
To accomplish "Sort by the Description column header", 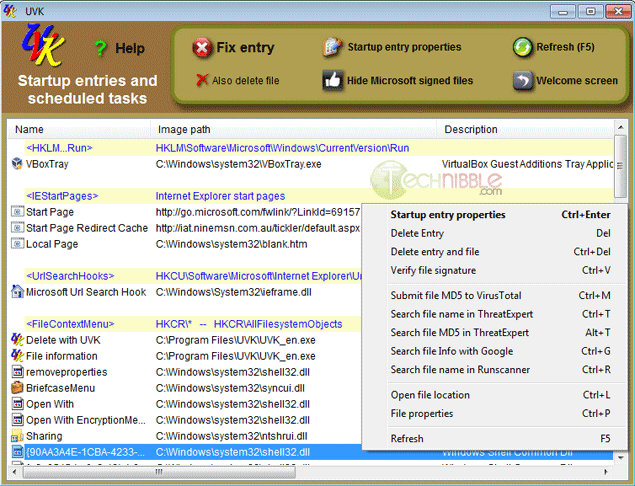I will coord(525,130).
